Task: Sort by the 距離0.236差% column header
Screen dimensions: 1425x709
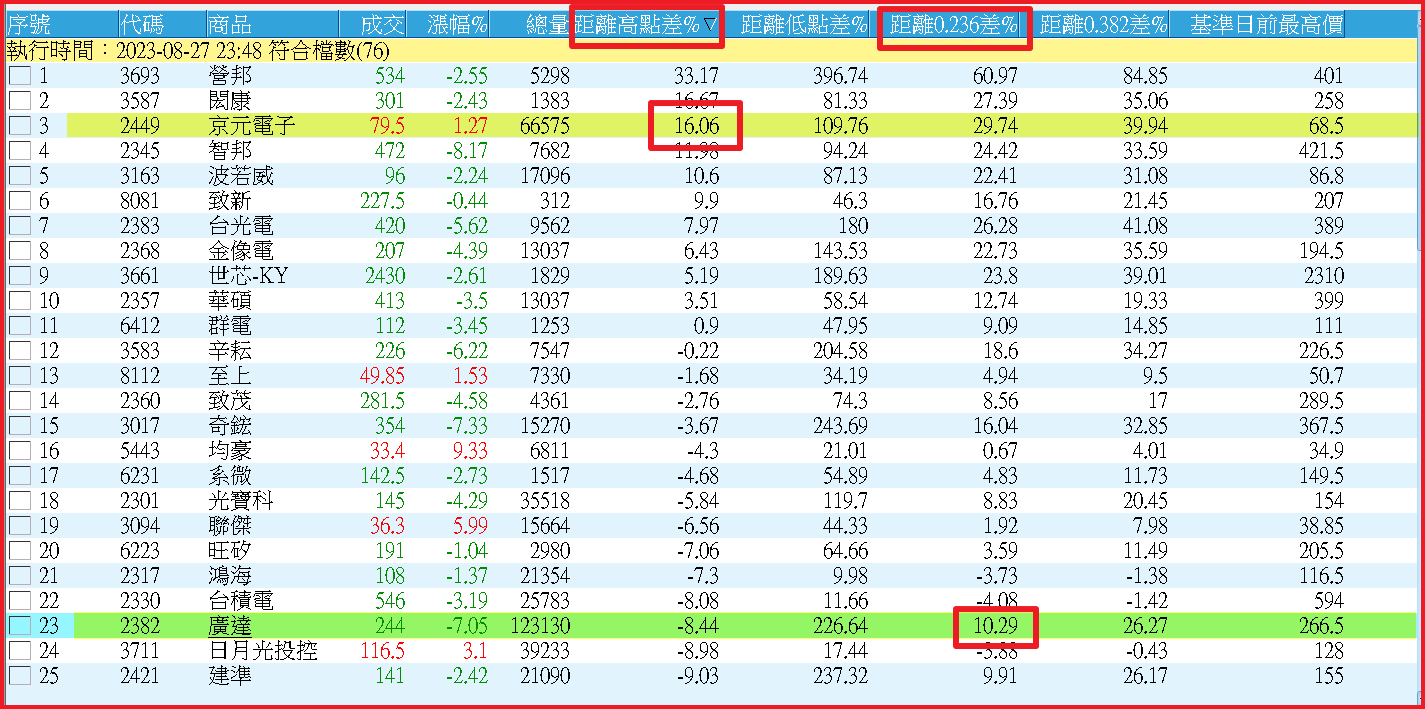Action: 953,26
